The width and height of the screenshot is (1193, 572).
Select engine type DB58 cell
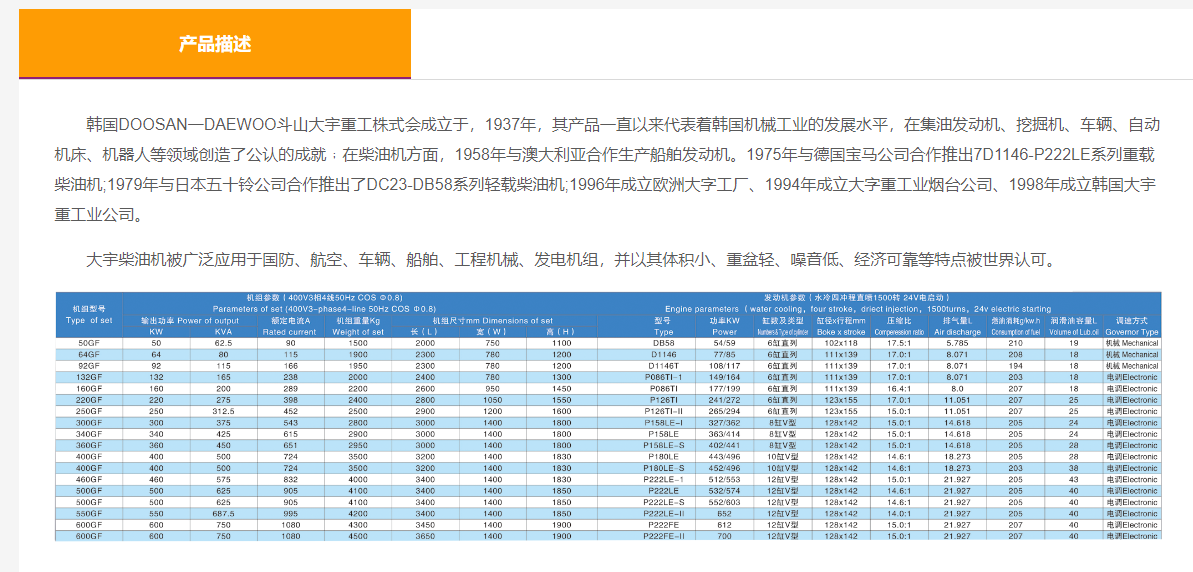pyautogui.click(x=664, y=343)
